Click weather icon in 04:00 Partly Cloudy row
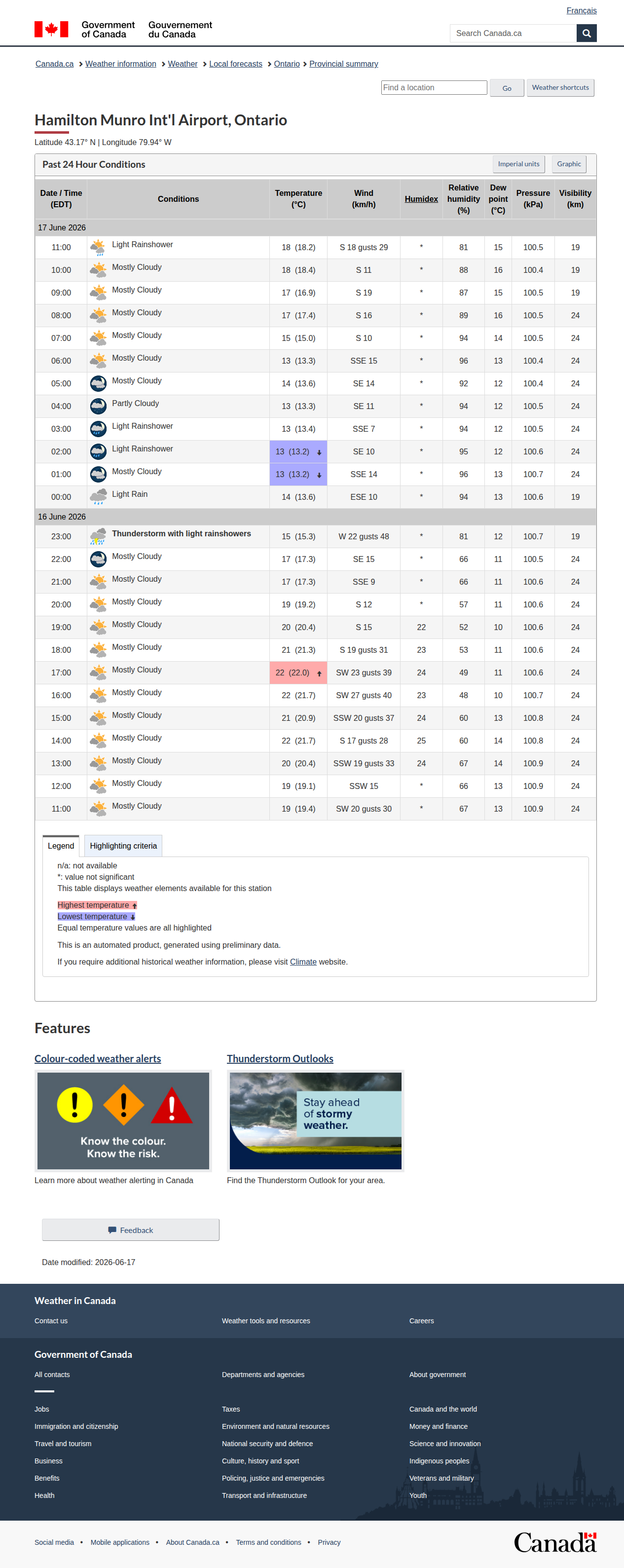Viewport: 624px width, 1568px height. pyautogui.click(x=98, y=406)
